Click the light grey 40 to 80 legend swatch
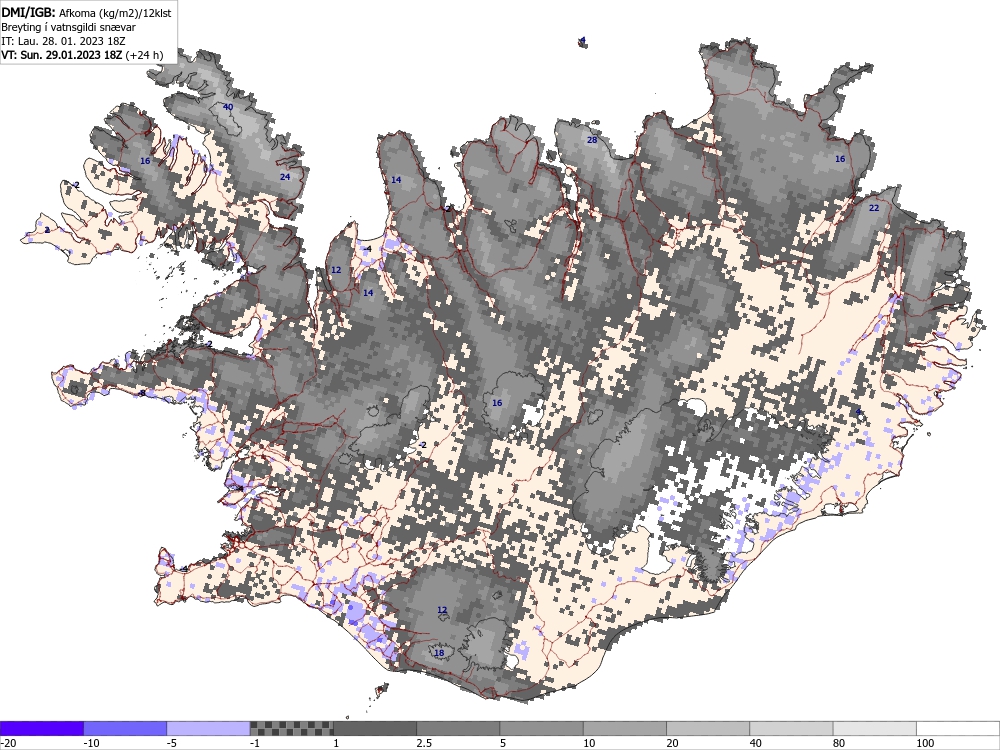 (x=791, y=728)
